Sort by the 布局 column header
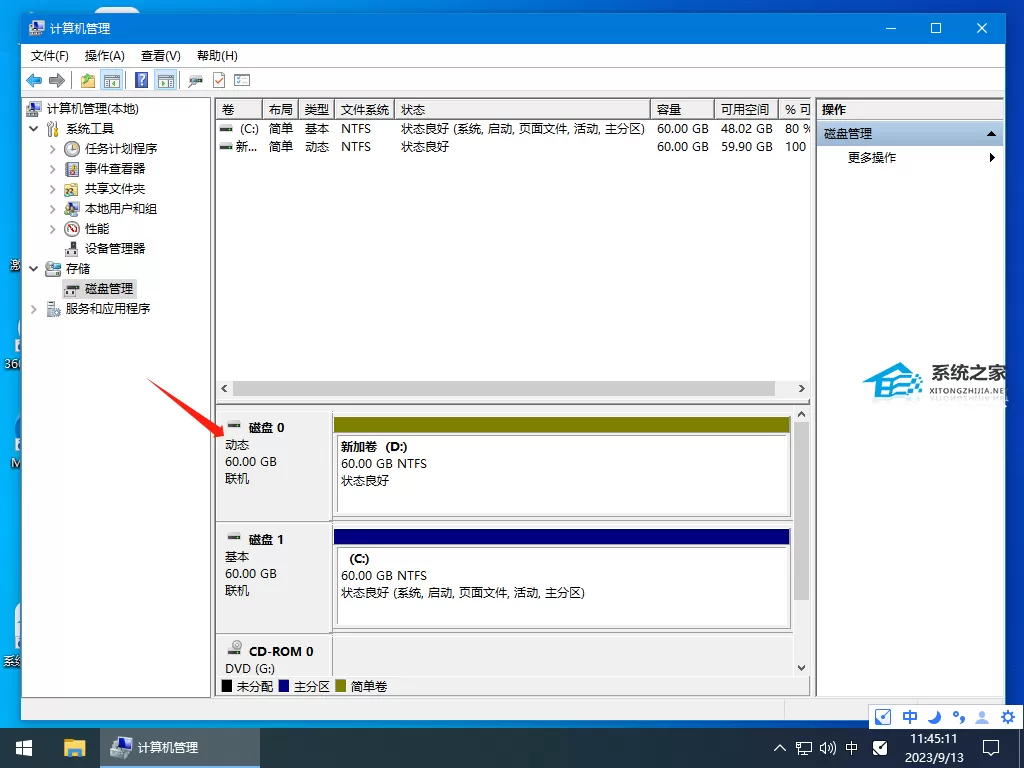Image resolution: width=1024 pixels, height=768 pixels. [x=281, y=109]
